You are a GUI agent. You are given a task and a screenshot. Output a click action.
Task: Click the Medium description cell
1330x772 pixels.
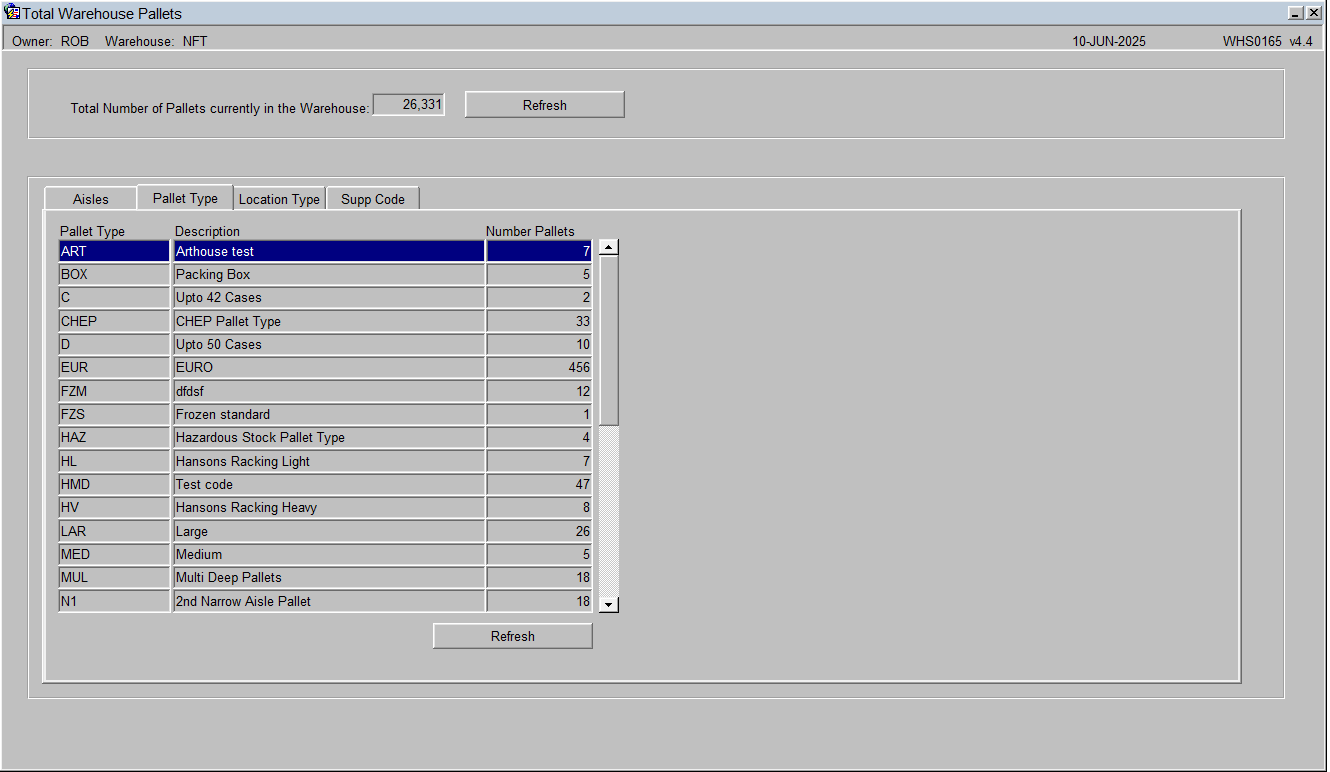[329, 554]
